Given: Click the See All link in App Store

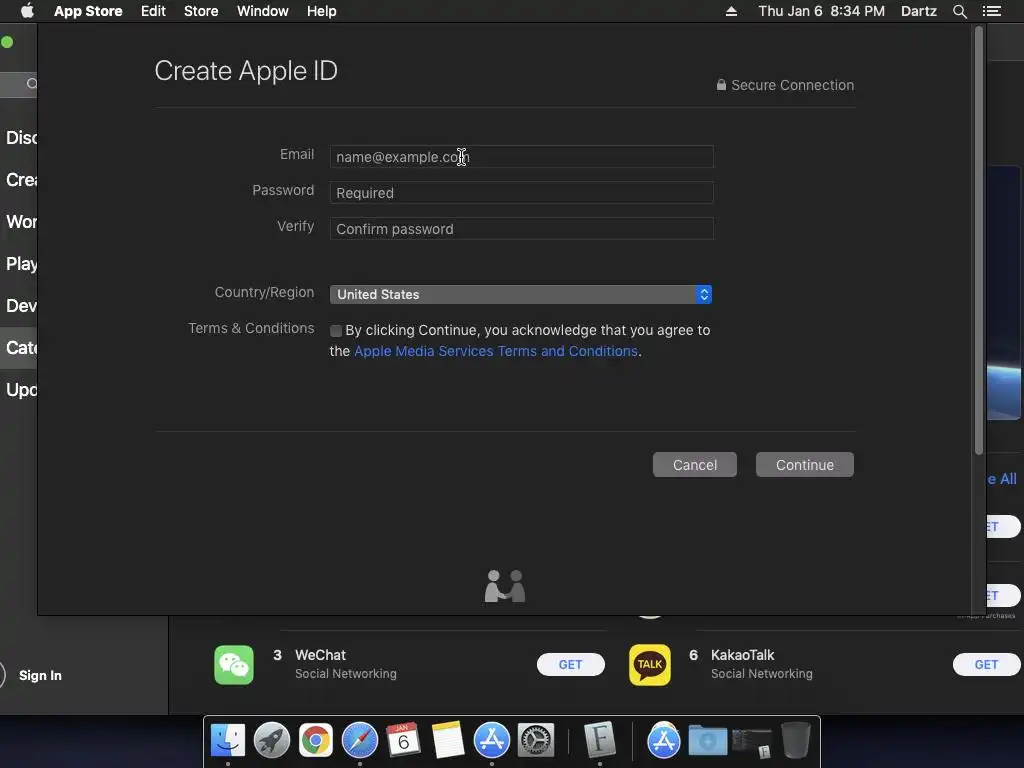Looking at the screenshot, I should tap(1002, 479).
